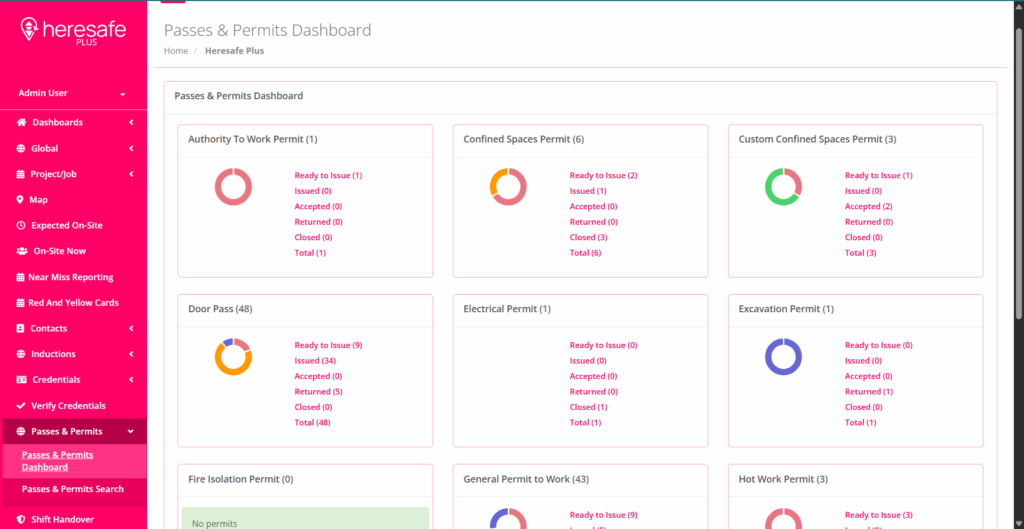
Task: Open Door Pass Issued (34) link
Action: point(313,361)
